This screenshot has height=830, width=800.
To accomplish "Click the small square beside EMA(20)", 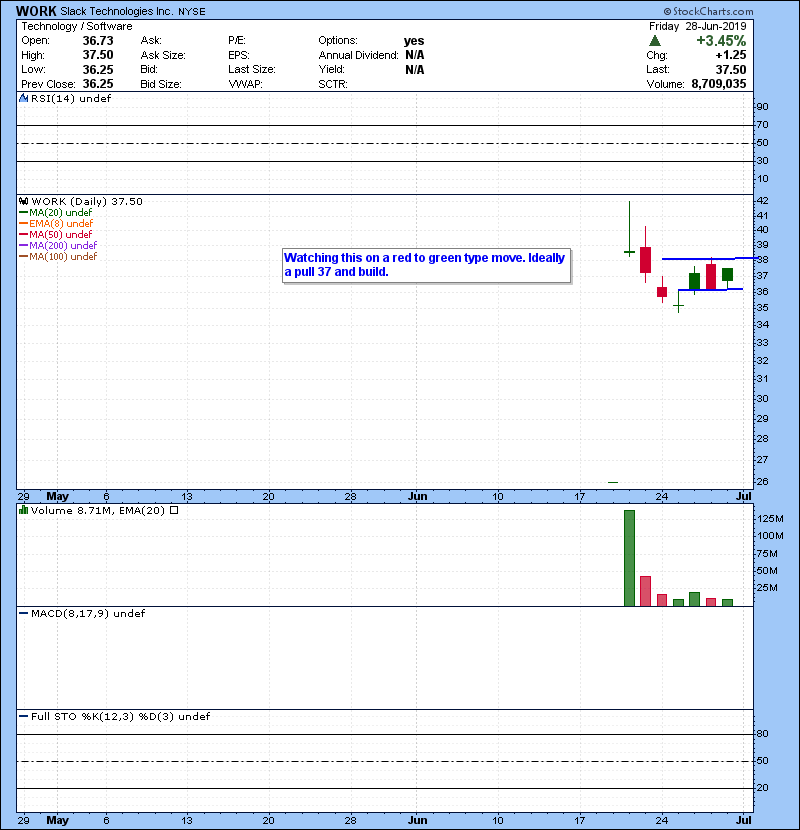I will coord(174,510).
